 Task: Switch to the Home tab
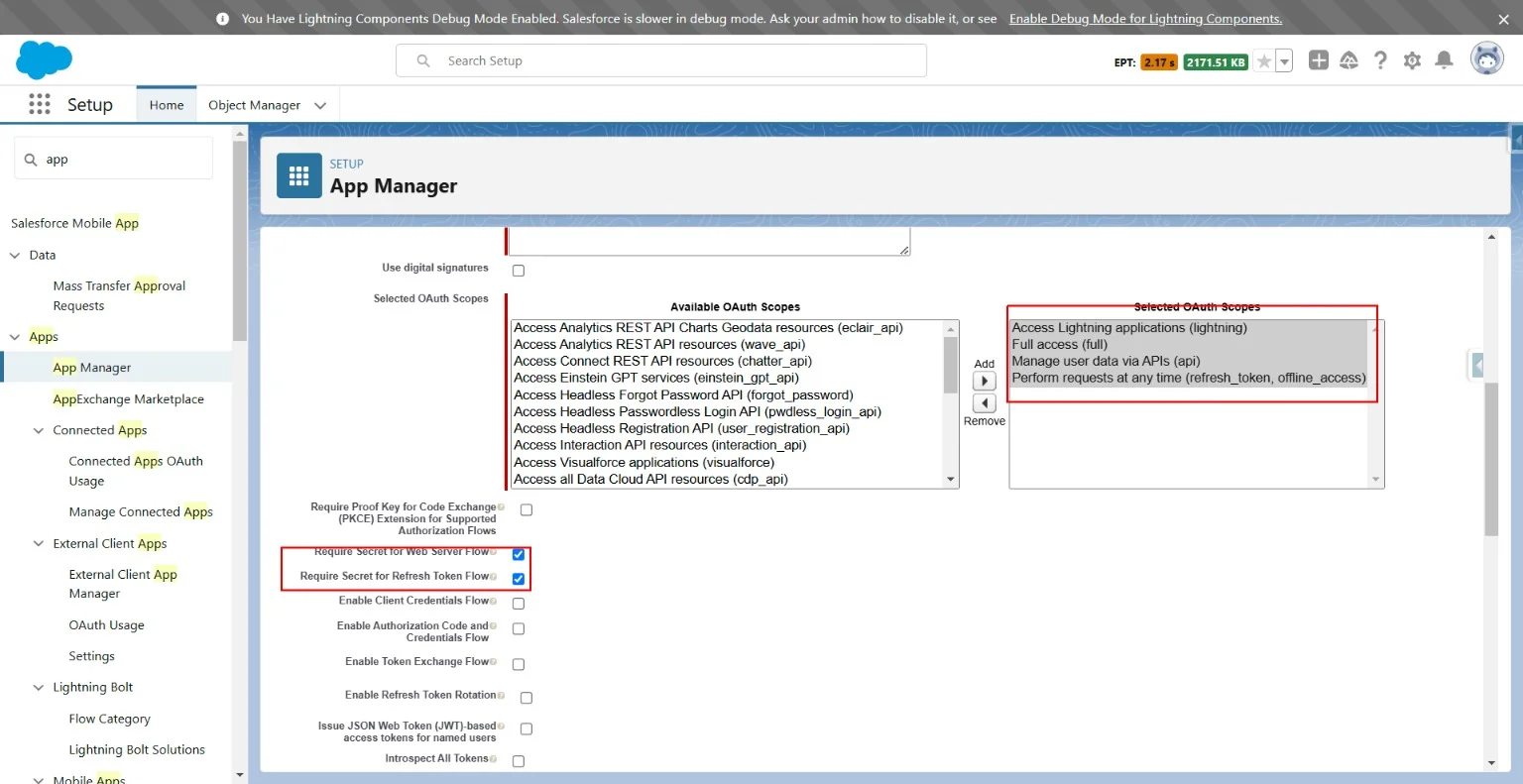167,105
